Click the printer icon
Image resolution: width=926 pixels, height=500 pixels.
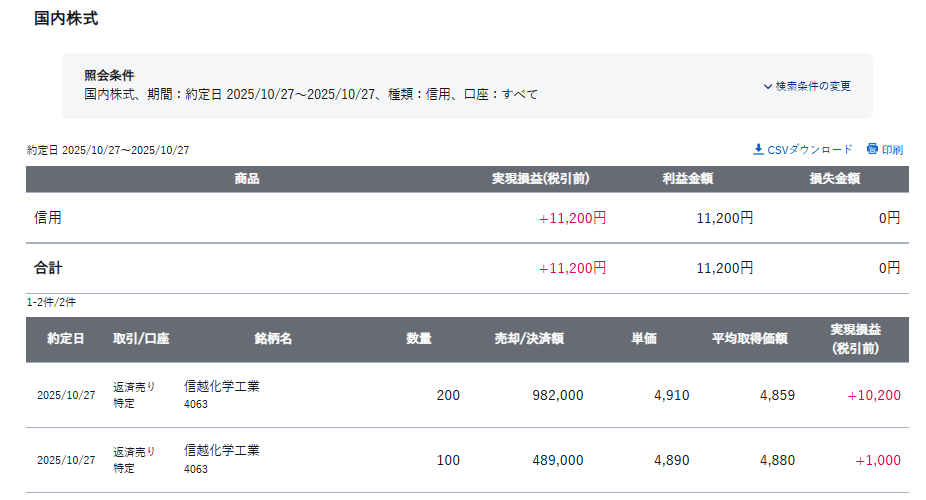click(x=872, y=149)
